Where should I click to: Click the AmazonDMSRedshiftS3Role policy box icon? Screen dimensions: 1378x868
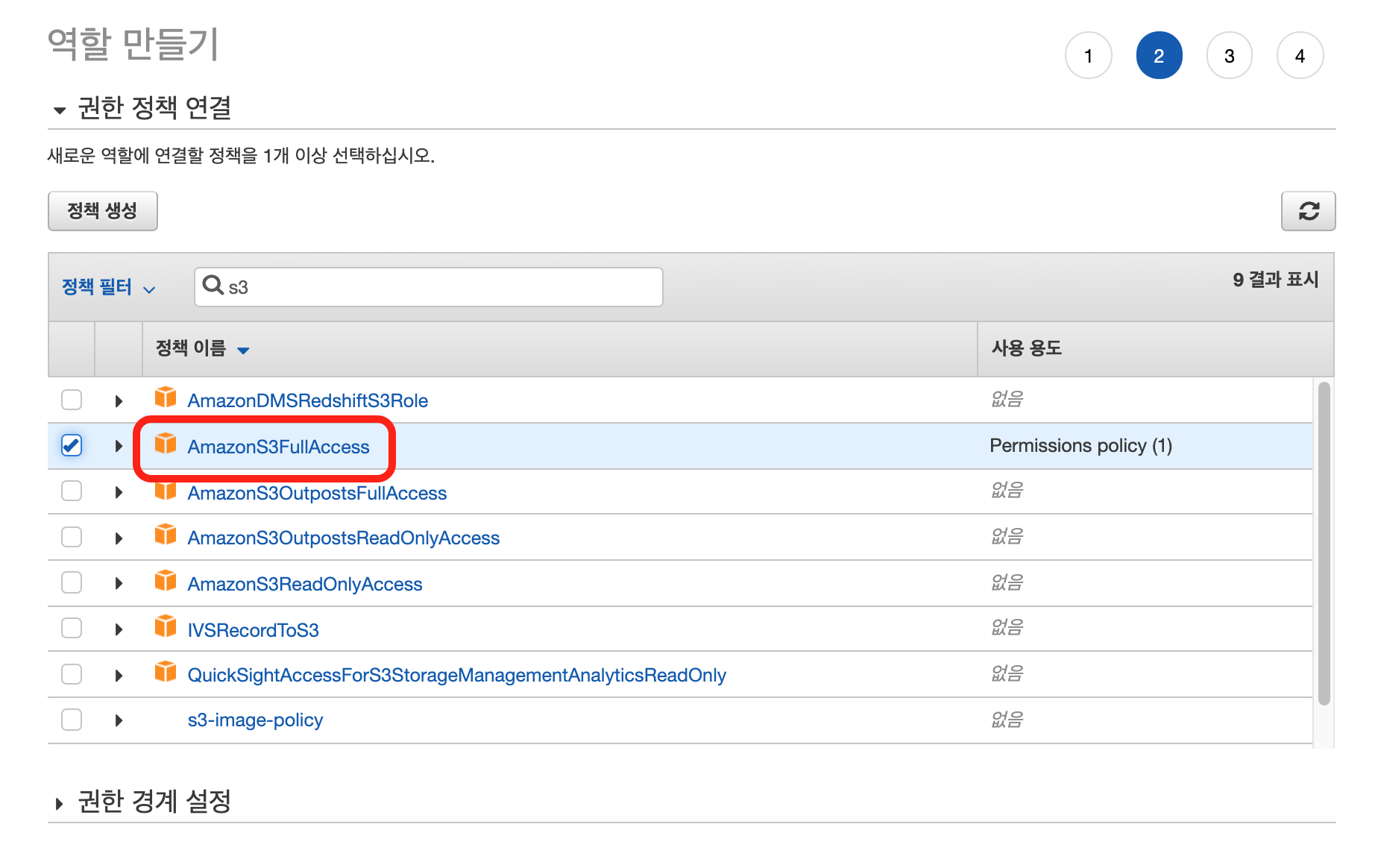coord(166,397)
